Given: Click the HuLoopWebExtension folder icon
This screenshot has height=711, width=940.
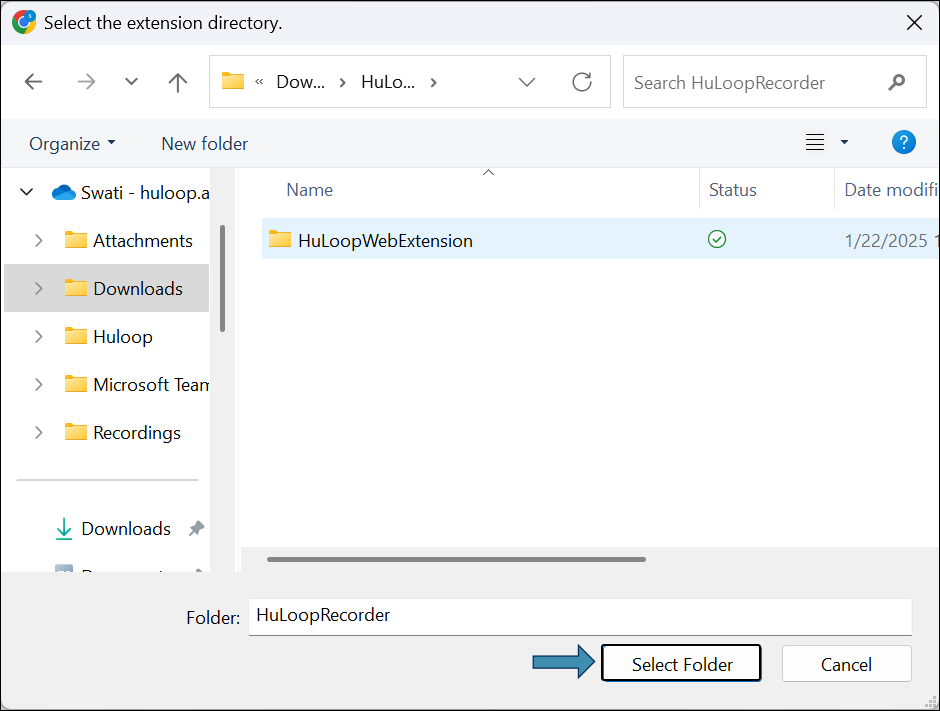Looking at the screenshot, I should pos(280,240).
